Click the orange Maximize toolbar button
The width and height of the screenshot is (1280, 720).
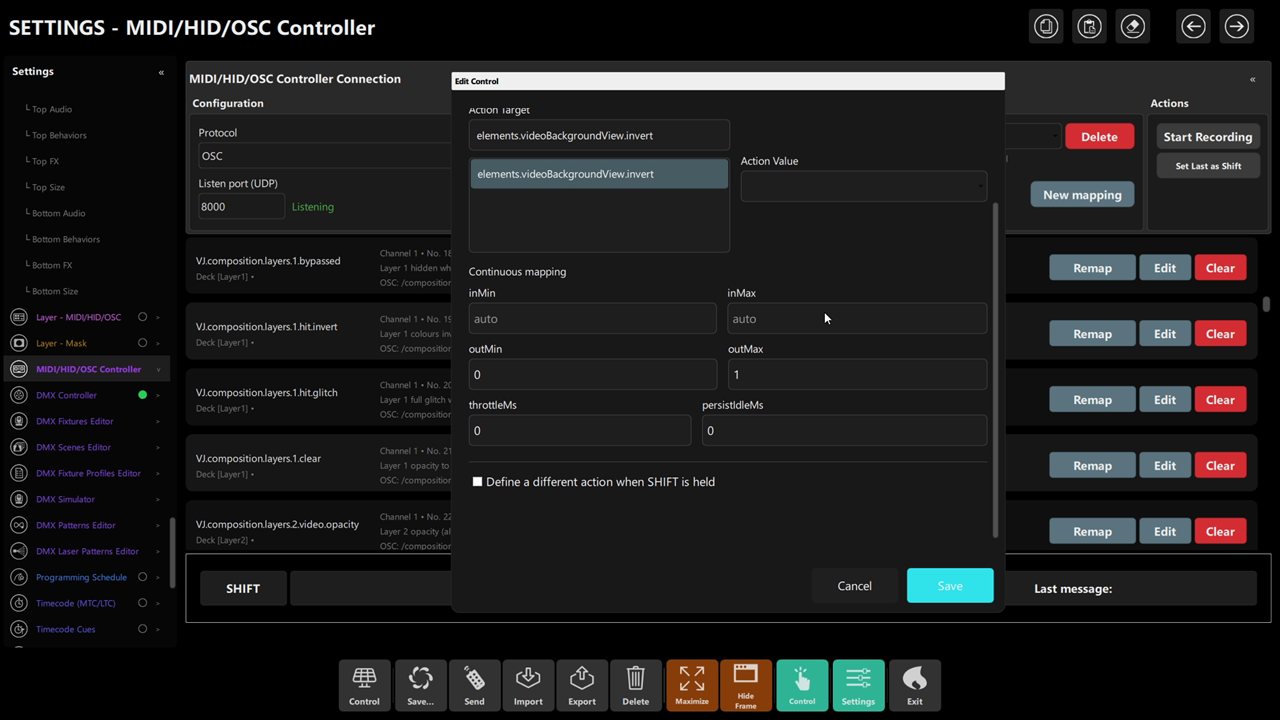[x=692, y=685]
